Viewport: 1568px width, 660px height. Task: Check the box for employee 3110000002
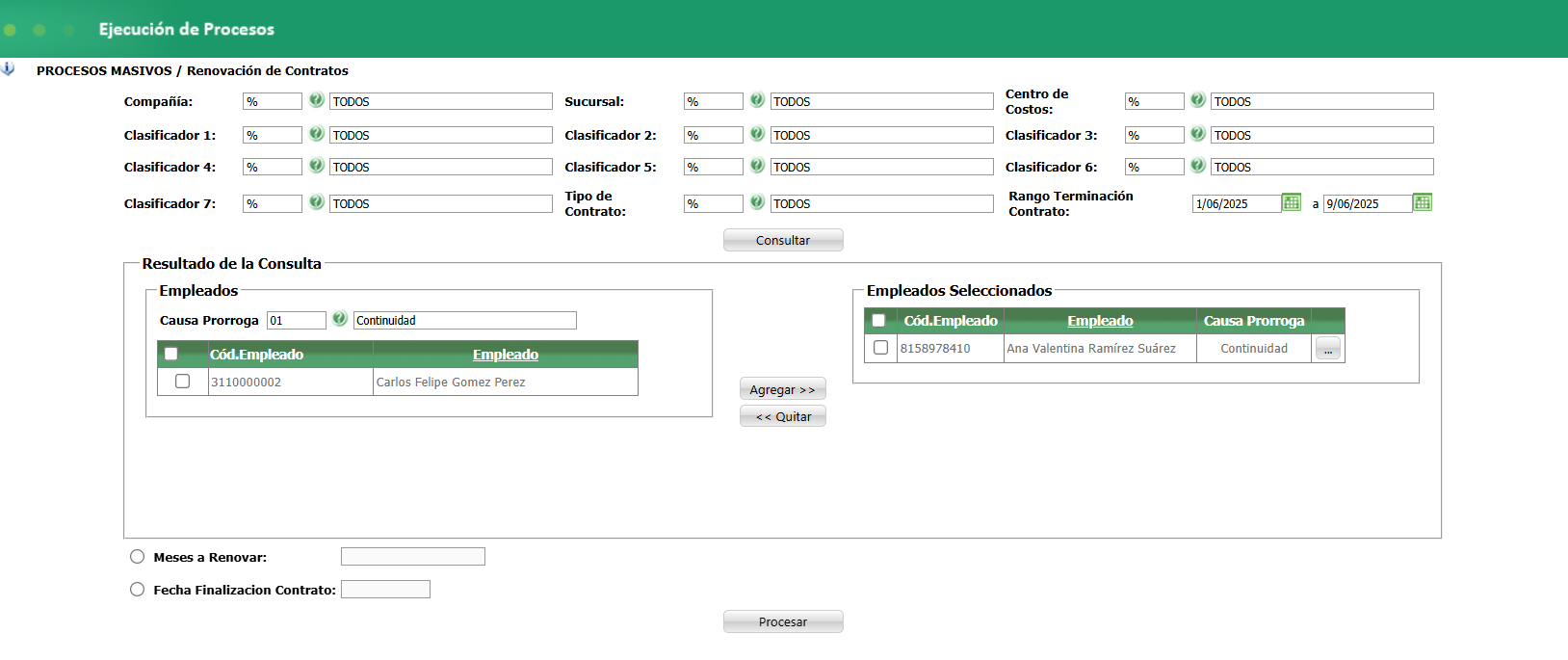coord(182,382)
